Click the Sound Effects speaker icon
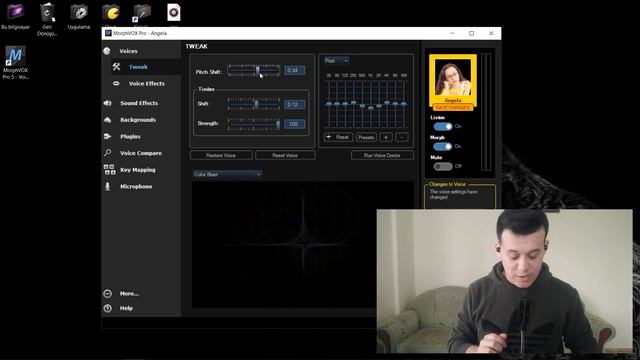Image resolution: width=640 pixels, height=360 pixels. (x=107, y=103)
